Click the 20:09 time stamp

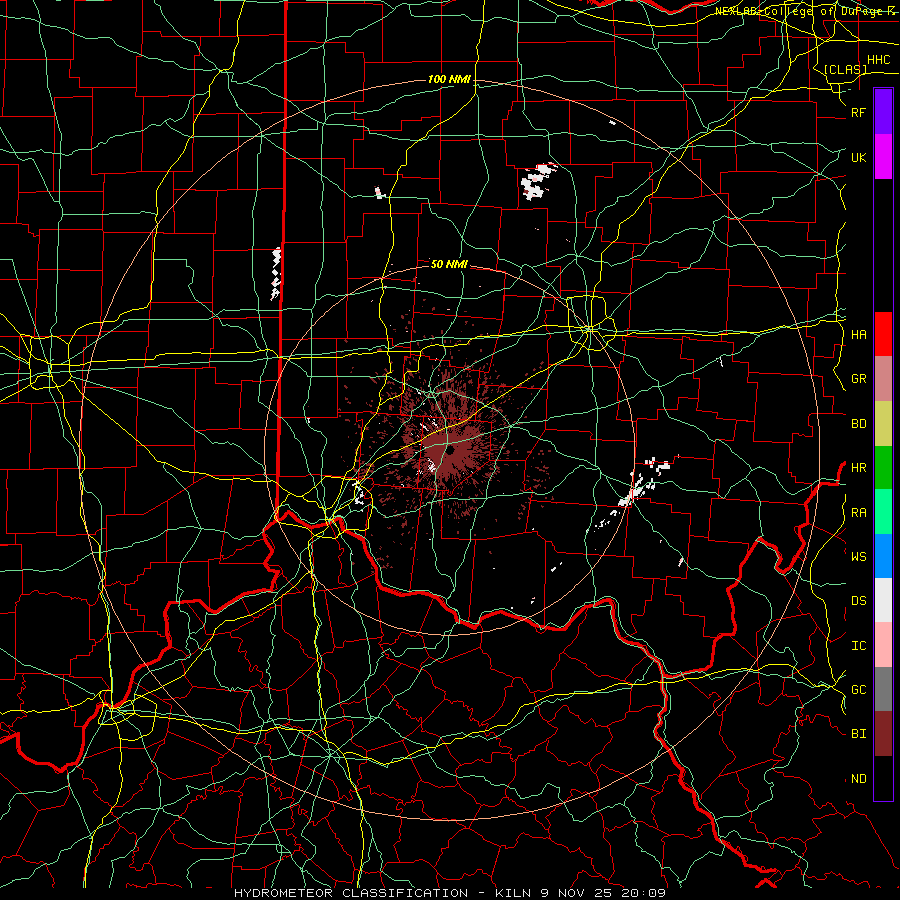(x=645, y=893)
